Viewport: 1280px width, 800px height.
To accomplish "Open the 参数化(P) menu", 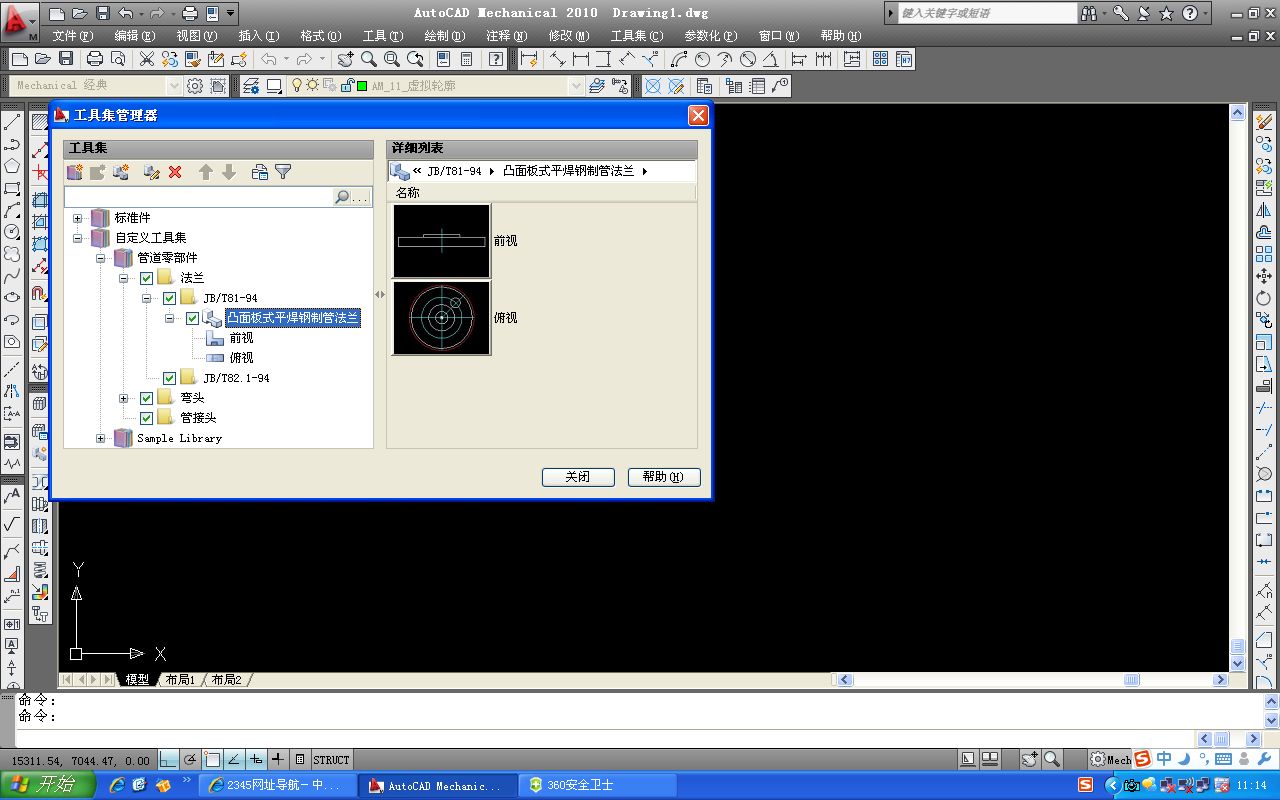I will (710, 36).
